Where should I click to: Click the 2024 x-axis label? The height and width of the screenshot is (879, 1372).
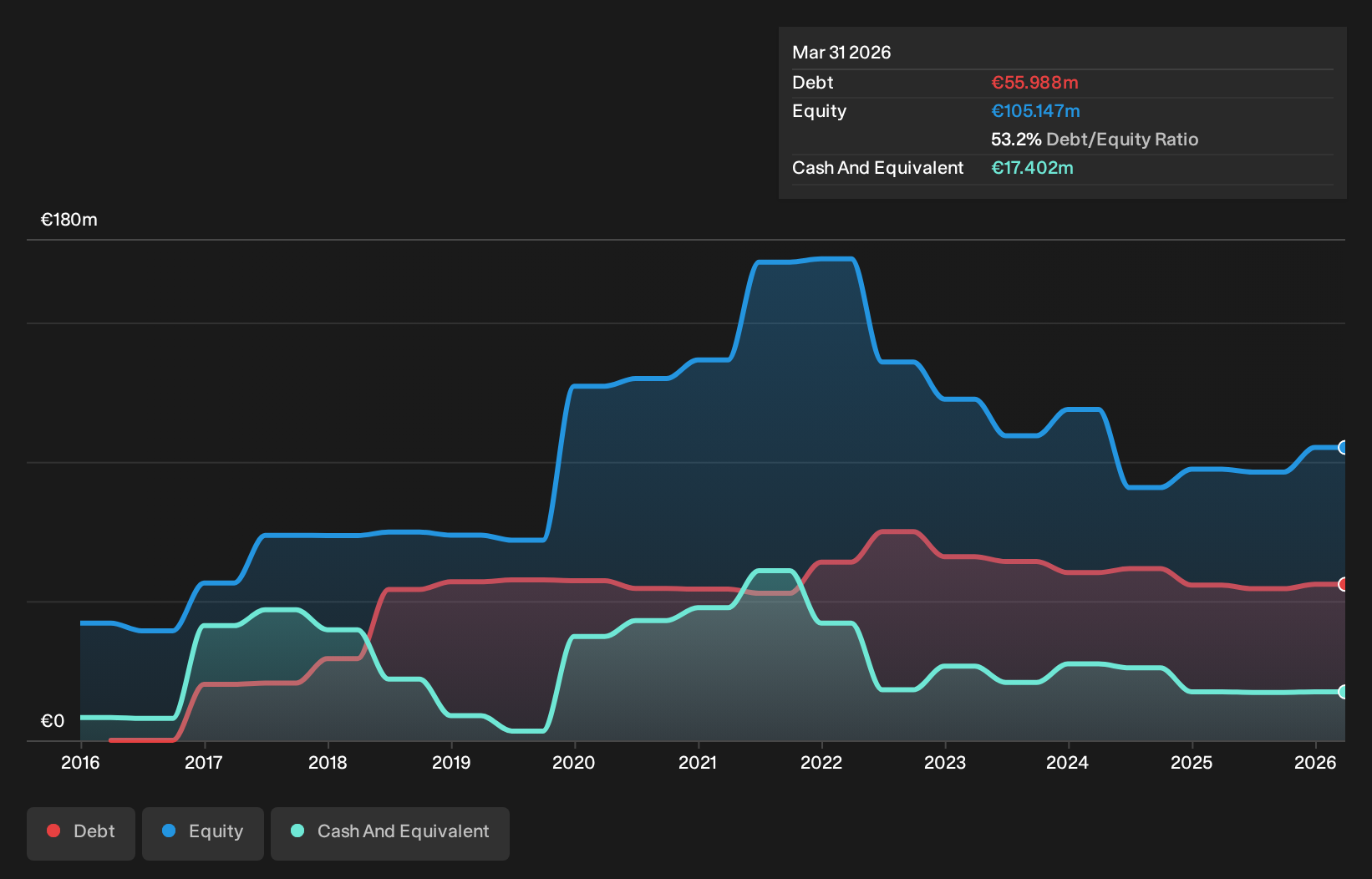1068,762
